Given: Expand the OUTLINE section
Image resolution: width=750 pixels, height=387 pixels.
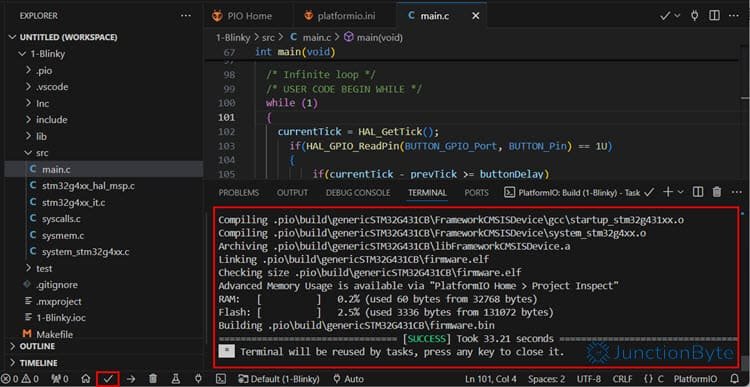Looking at the screenshot, I should click(33, 346).
